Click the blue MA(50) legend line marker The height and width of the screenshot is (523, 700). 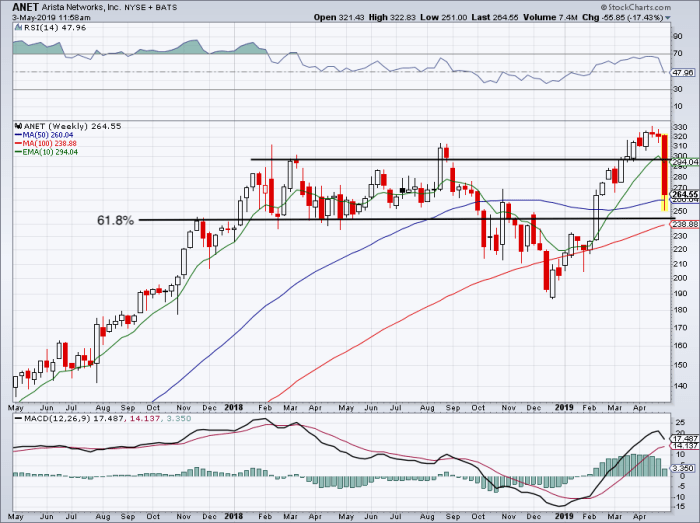(x=18, y=135)
